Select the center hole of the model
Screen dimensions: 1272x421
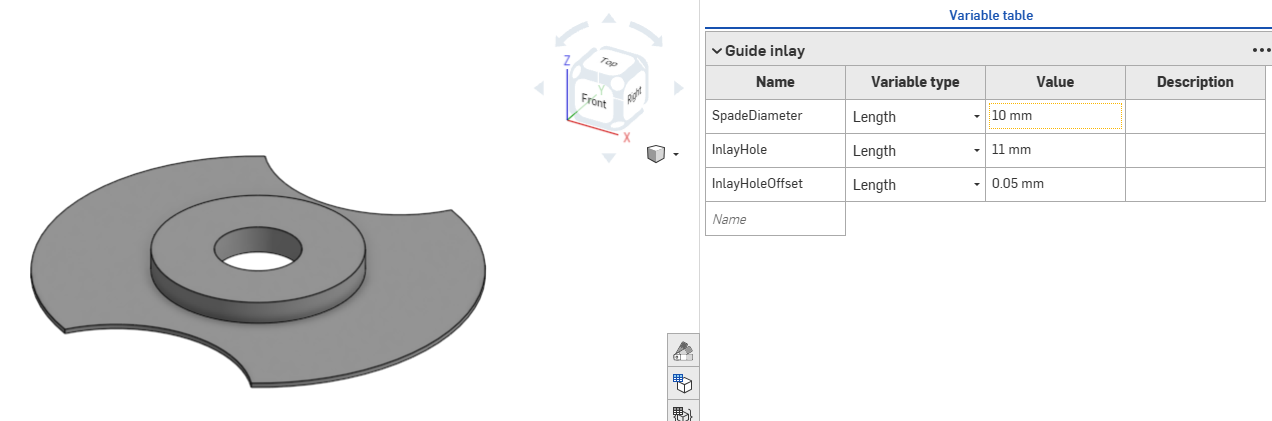[x=258, y=247]
